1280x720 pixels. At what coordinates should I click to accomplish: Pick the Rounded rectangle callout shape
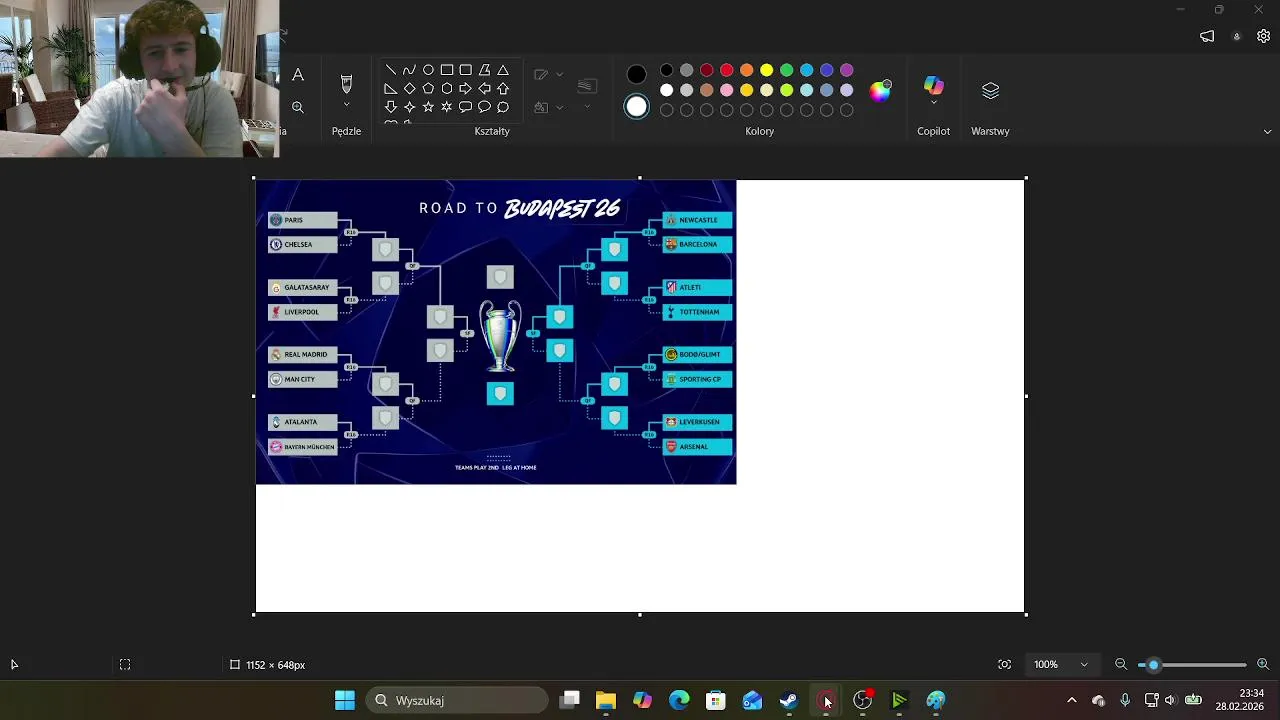(465, 107)
